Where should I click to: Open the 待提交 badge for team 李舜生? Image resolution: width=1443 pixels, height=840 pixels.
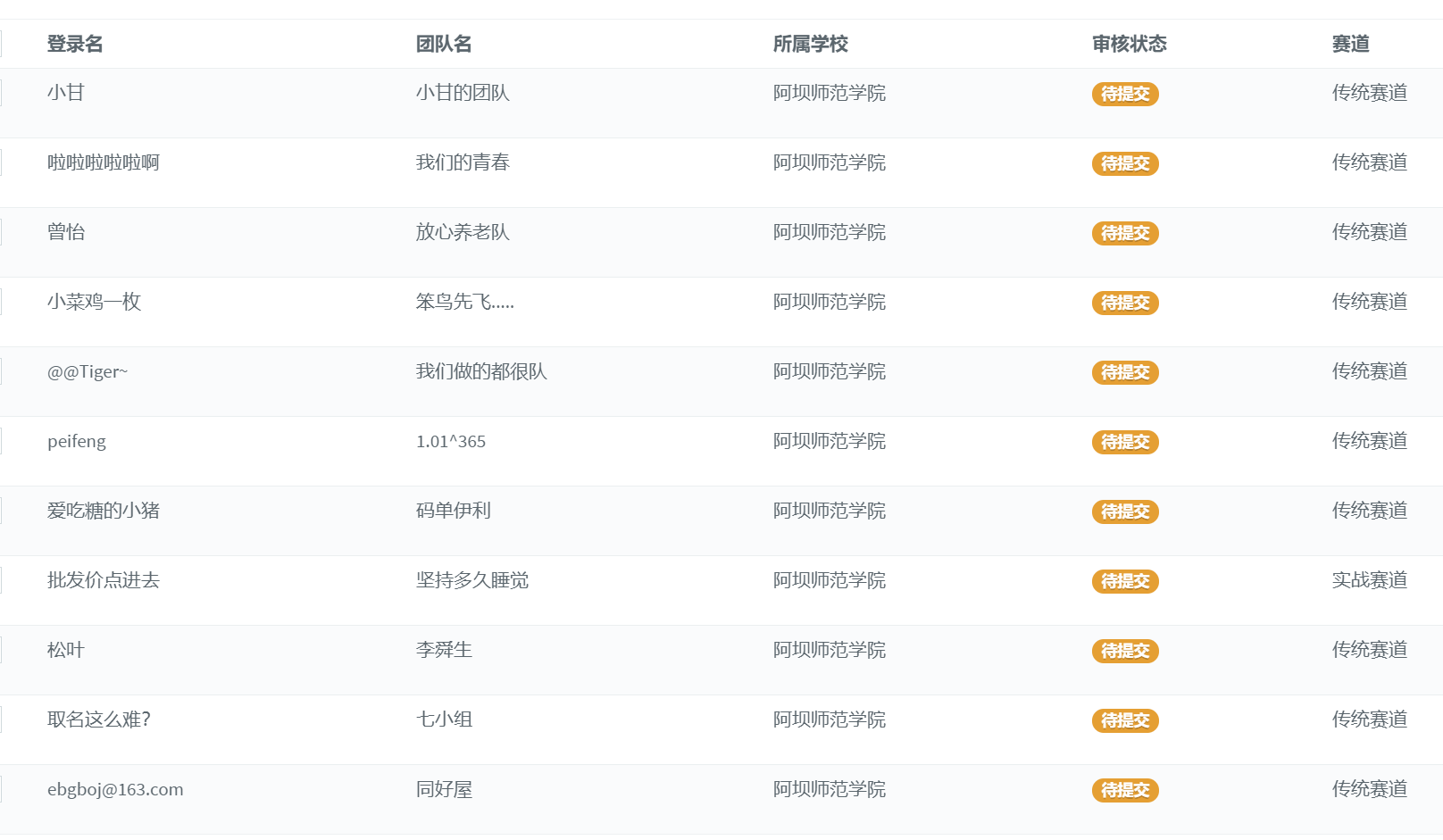1125,651
